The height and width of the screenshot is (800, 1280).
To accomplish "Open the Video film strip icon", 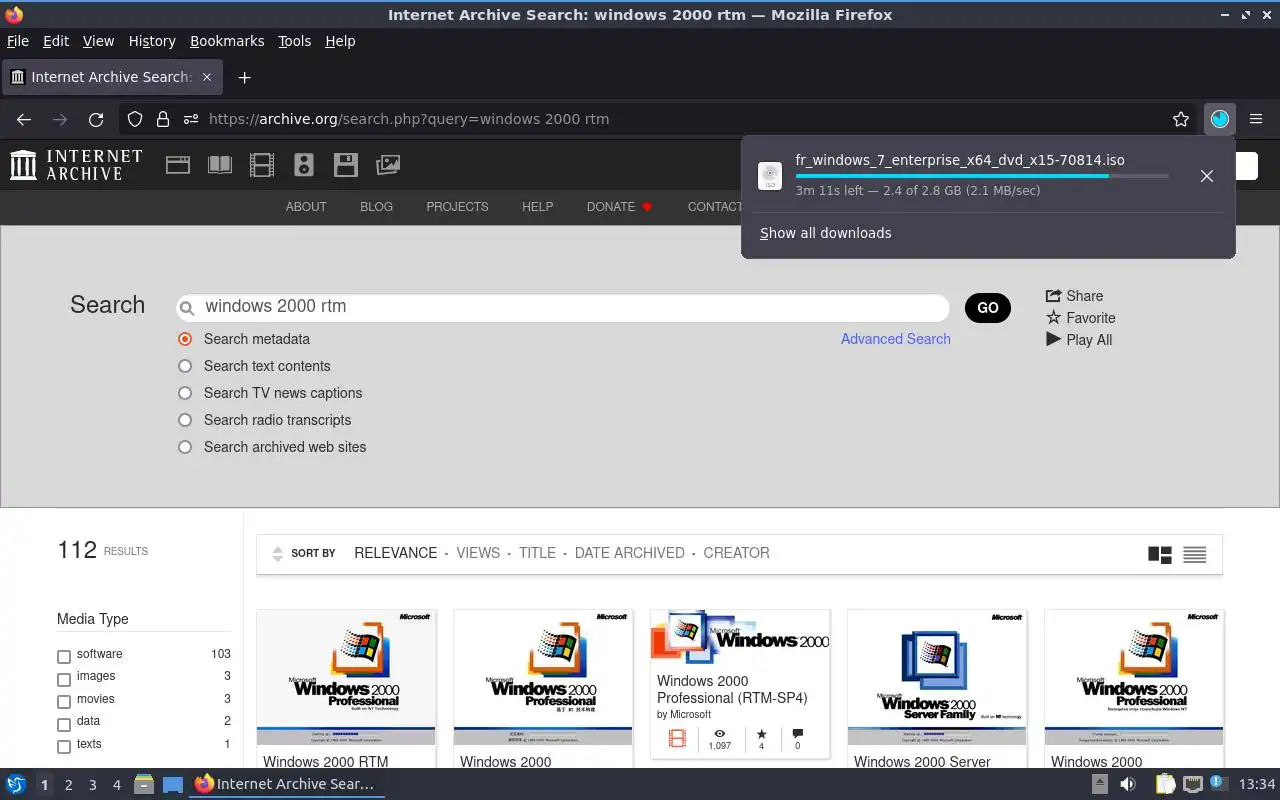I will 262,165.
